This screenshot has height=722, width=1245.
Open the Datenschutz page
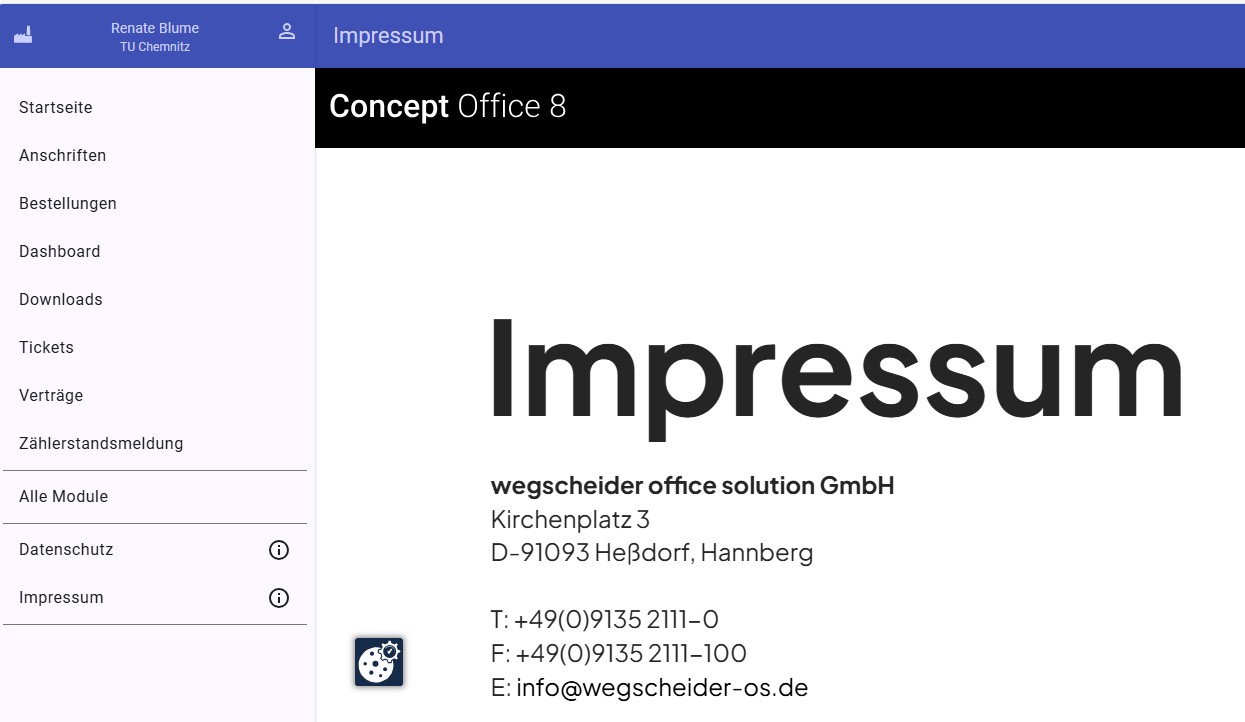pos(155,550)
